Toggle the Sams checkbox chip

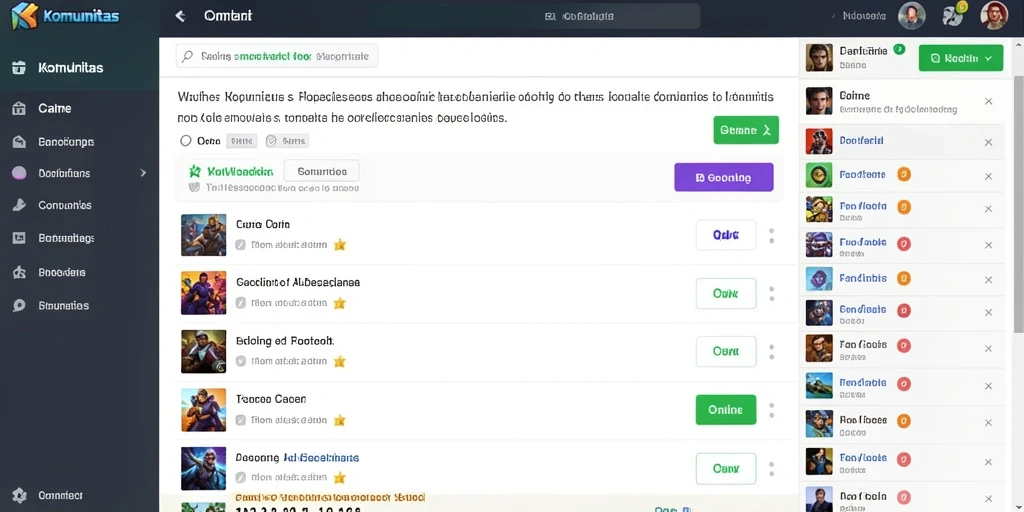click(287, 140)
